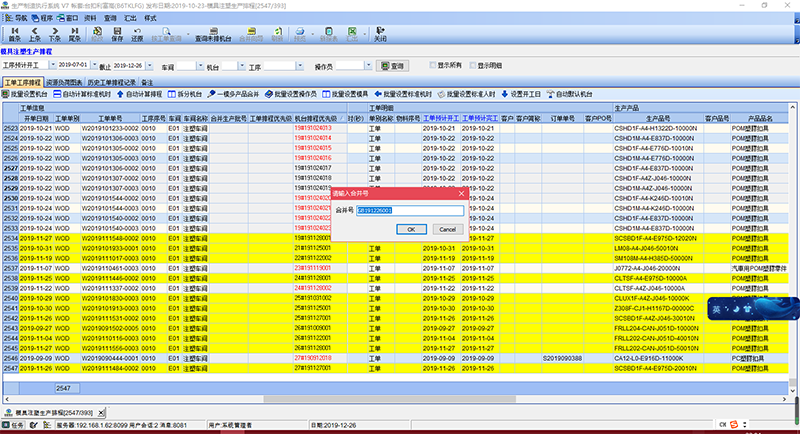Select cell W2019101233-0002
The image size is (800, 434).
(x=110, y=129)
